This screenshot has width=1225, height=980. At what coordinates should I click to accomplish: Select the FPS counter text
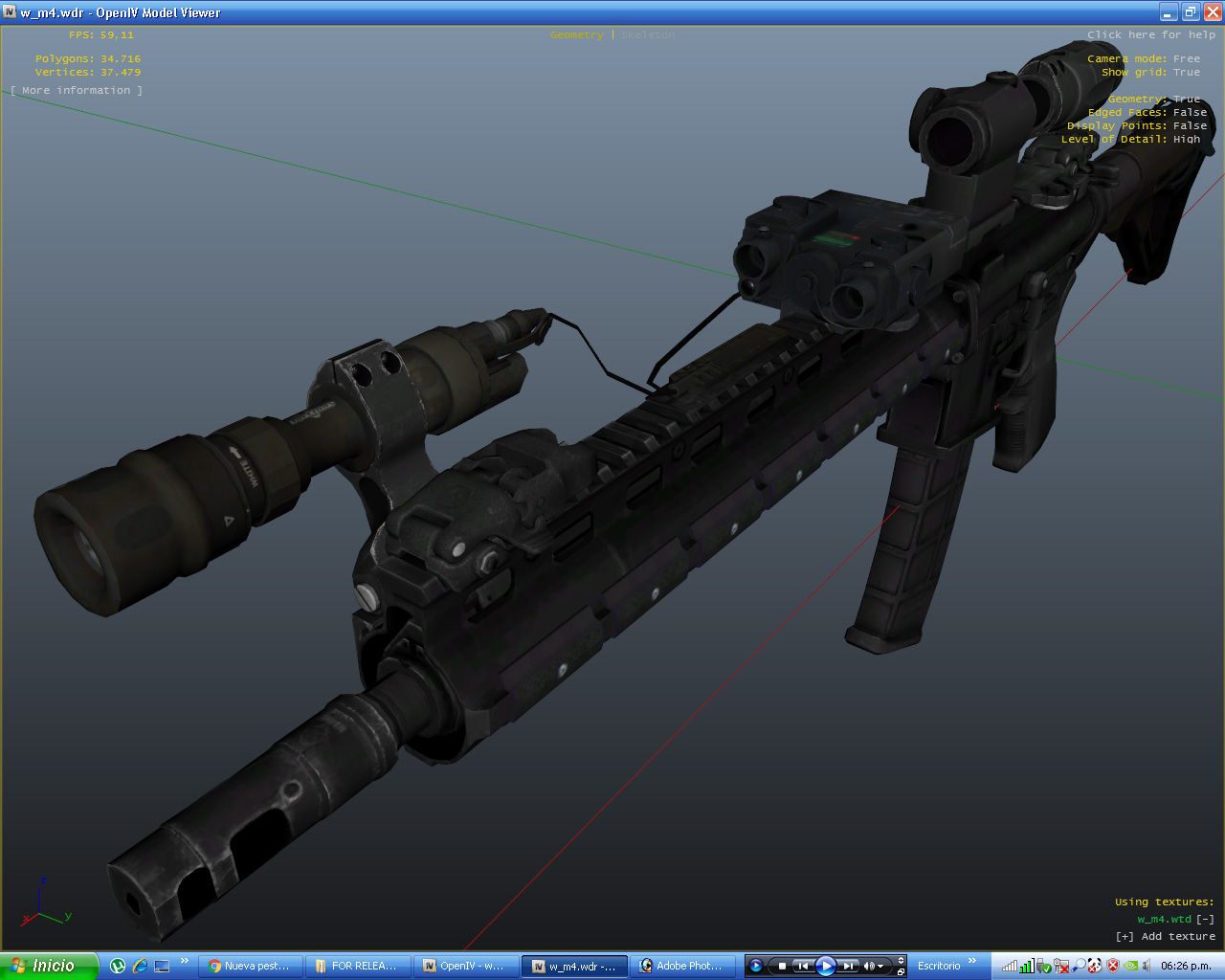tap(101, 34)
